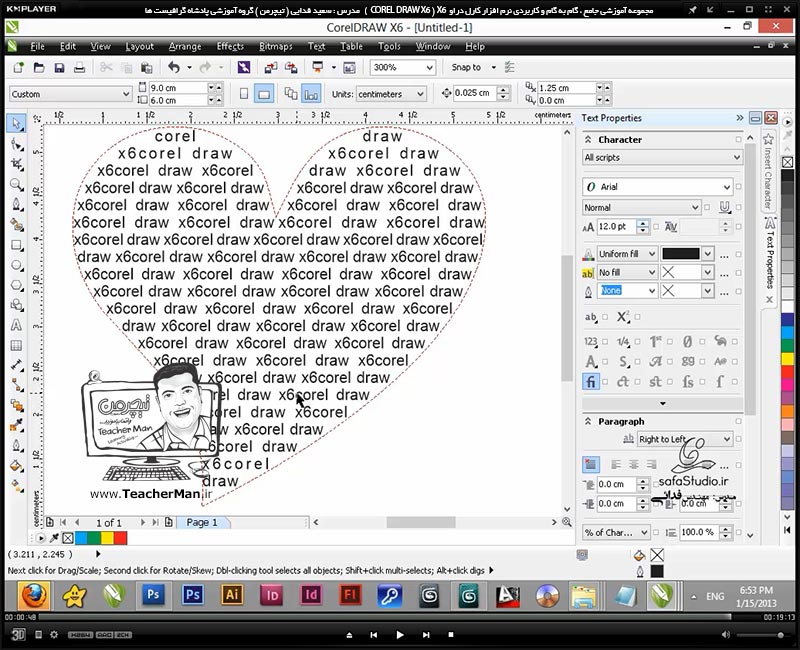
Task: Click the Export icon in toolbar
Action: click(x=291, y=67)
